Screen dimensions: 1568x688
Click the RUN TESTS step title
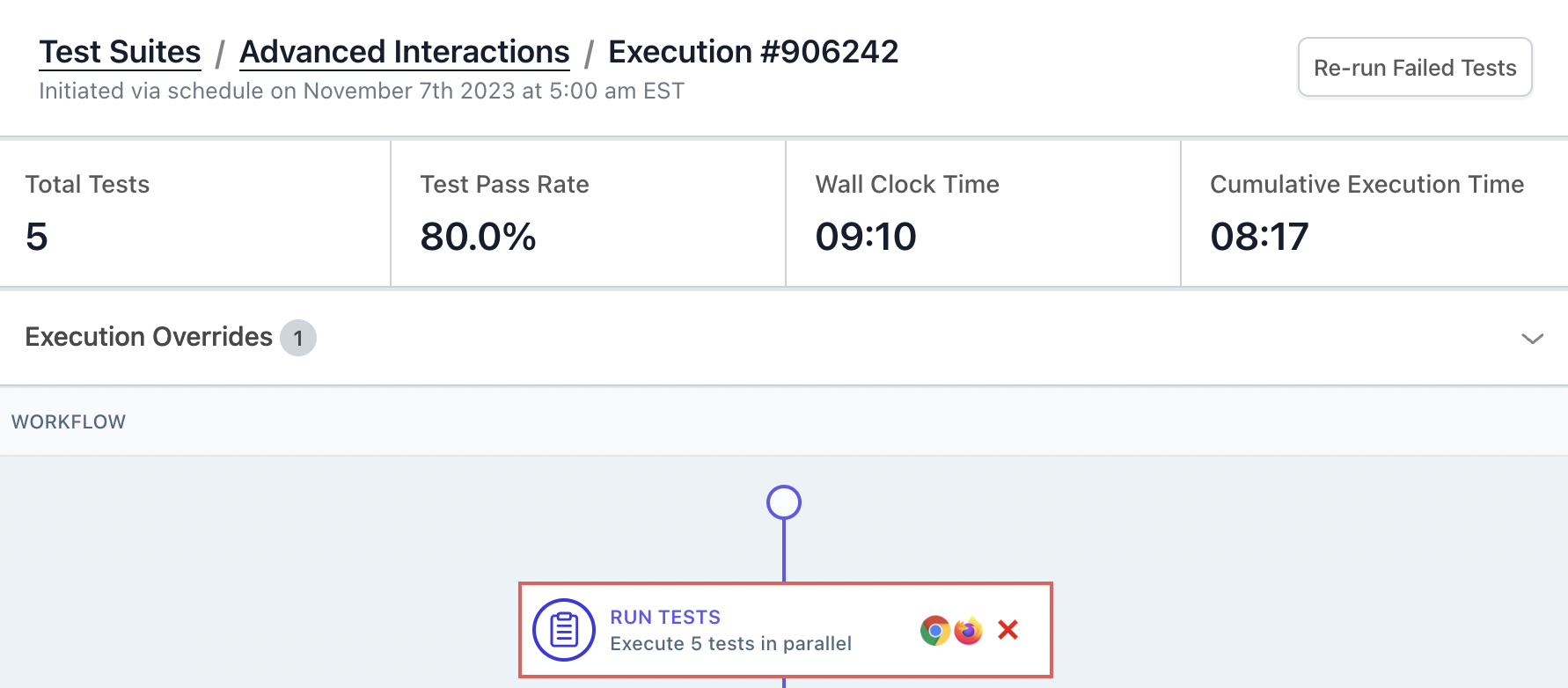click(x=665, y=618)
